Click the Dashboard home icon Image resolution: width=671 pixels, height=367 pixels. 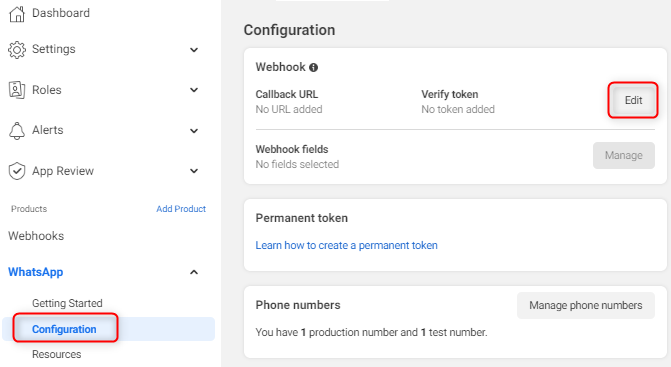17,14
